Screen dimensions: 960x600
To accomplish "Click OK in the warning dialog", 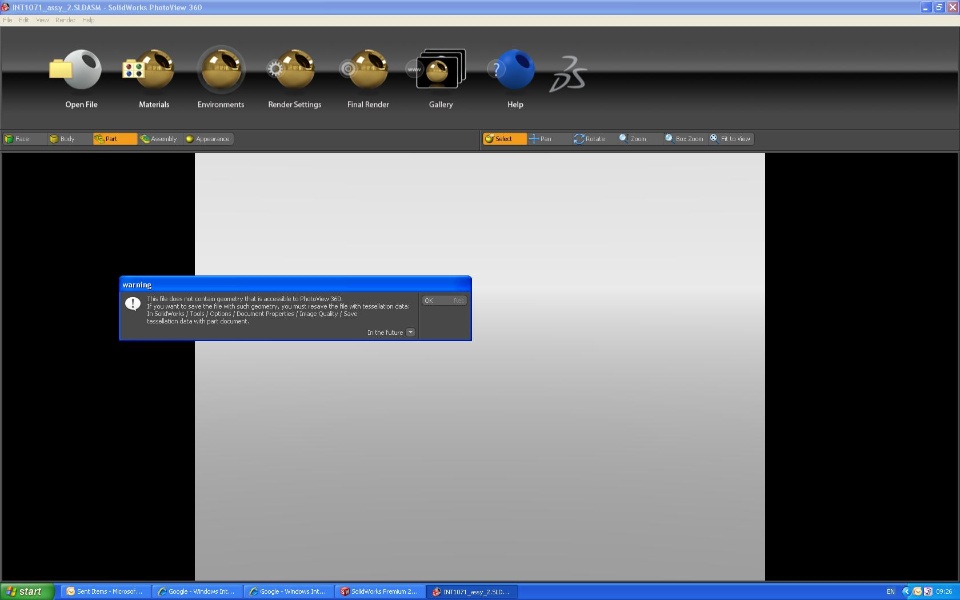I will pos(444,301).
